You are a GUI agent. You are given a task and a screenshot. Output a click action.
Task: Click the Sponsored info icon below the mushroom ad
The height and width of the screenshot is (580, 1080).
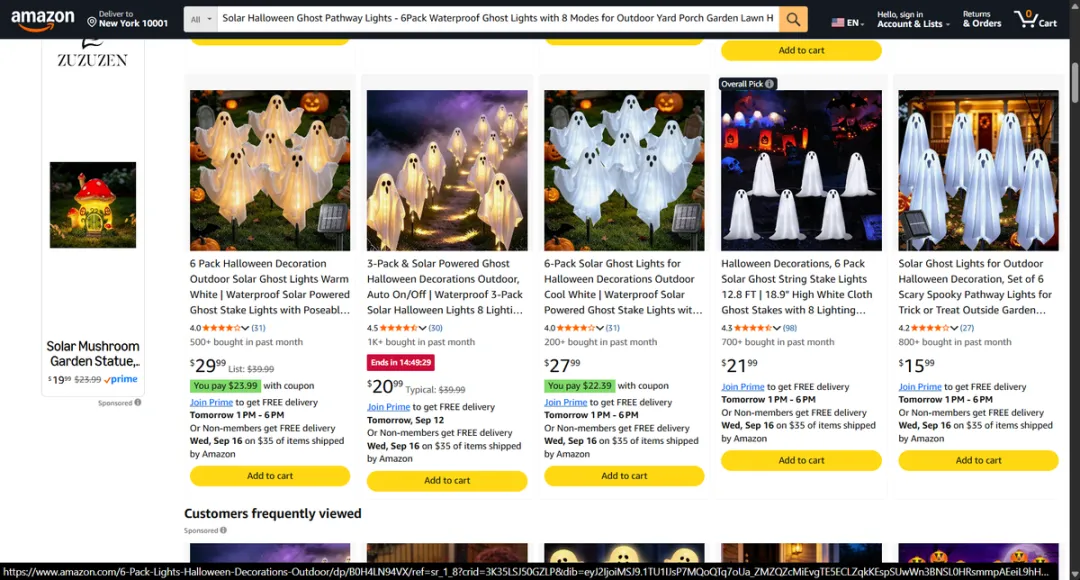click(138, 402)
